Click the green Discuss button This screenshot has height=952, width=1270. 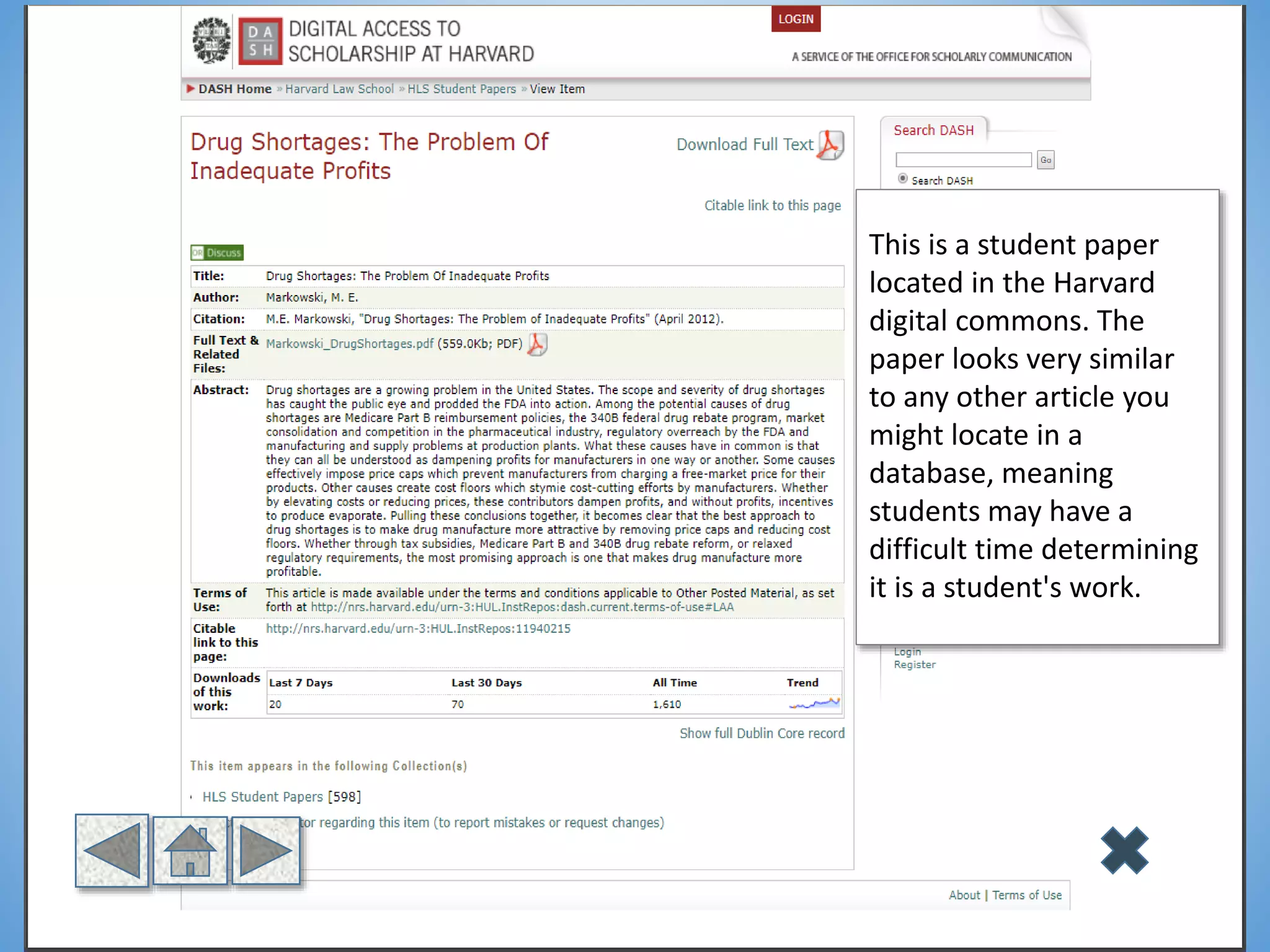(x=217, y=253)
